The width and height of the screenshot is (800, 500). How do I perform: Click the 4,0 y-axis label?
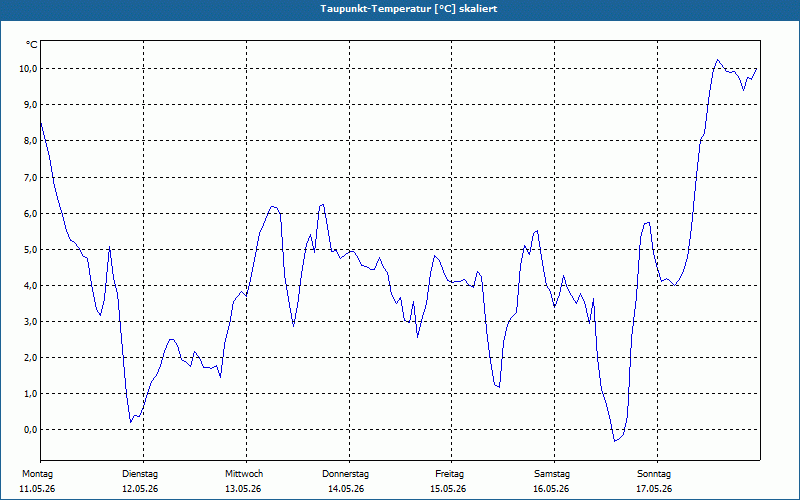click(x=29, y=285)
